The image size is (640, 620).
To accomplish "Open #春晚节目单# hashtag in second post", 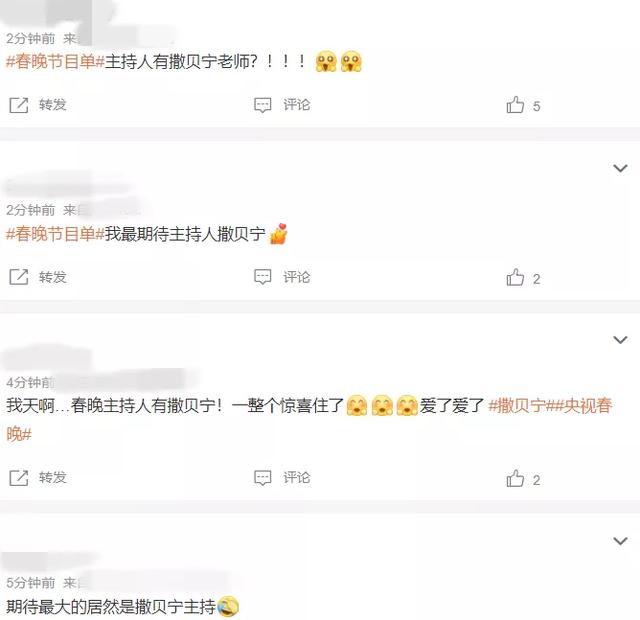I will pos(56,234).
